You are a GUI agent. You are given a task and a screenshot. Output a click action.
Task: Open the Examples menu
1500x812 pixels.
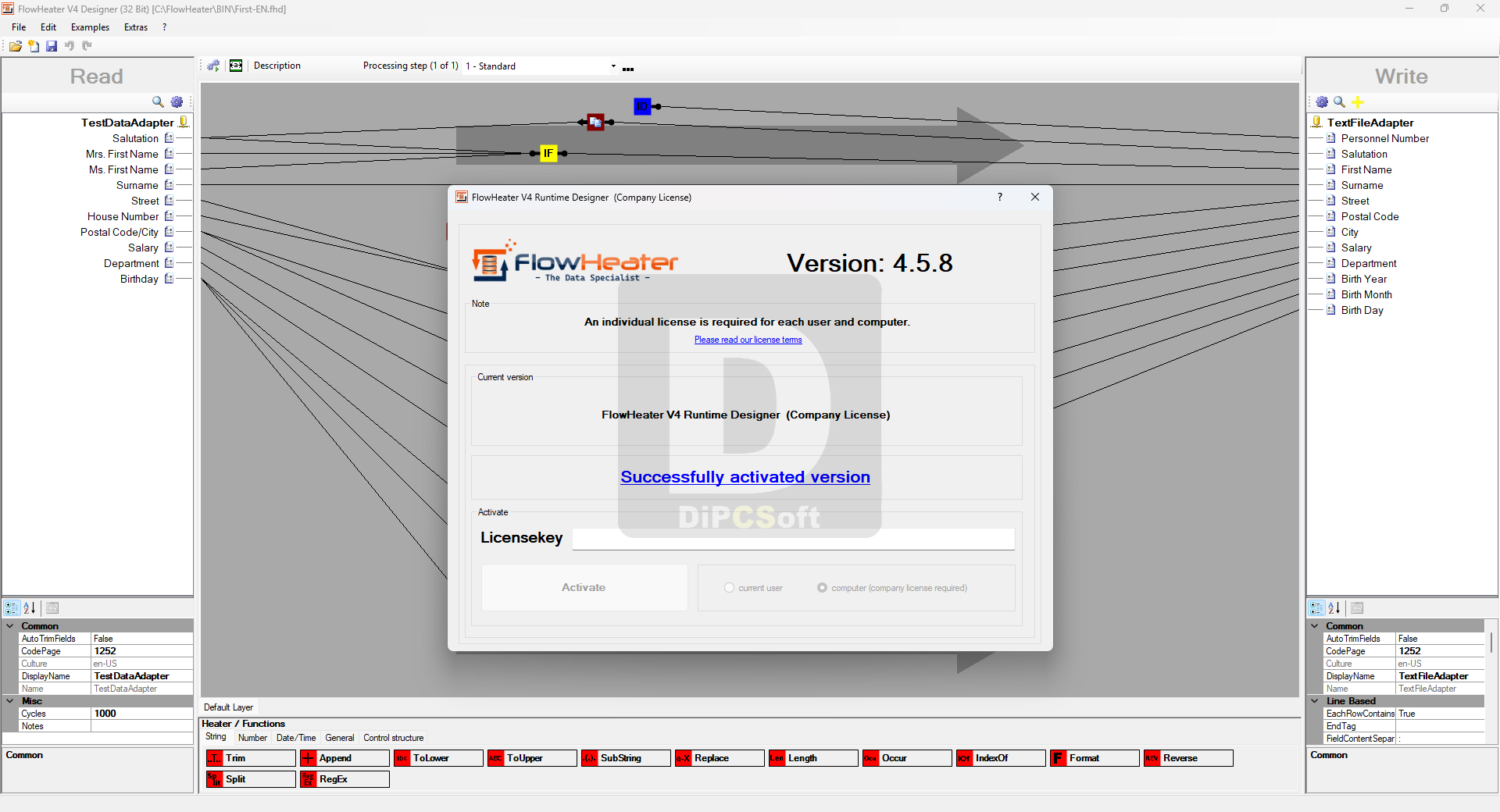pyautogui.click(x=90, y=27)
